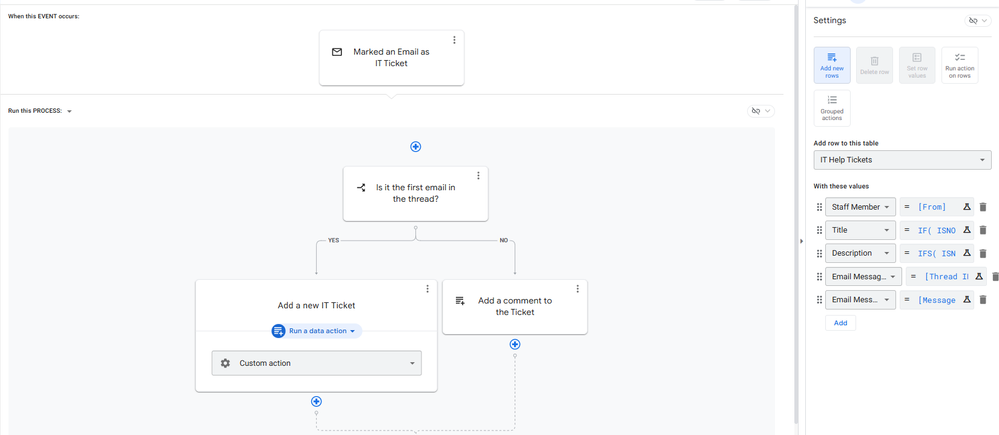The height and width of the screenshot is (435, 999).
Task: Open the three-dot menu on Add a new IT Ticket
Action: (428, 289)
